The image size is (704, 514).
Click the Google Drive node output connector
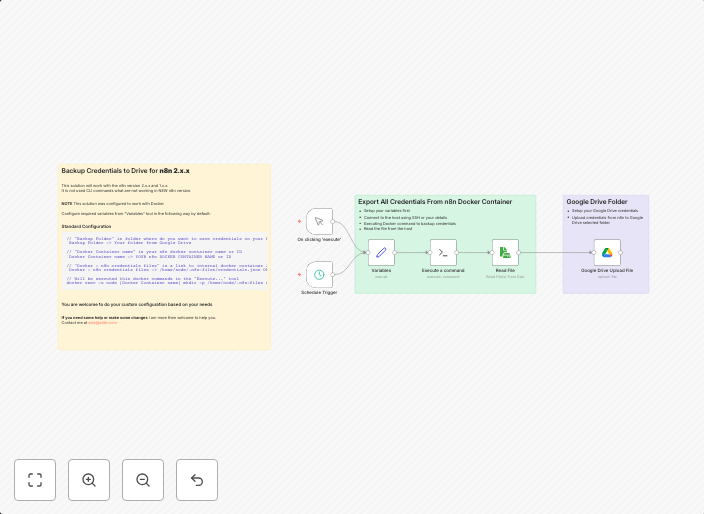[x=620, y=252]
